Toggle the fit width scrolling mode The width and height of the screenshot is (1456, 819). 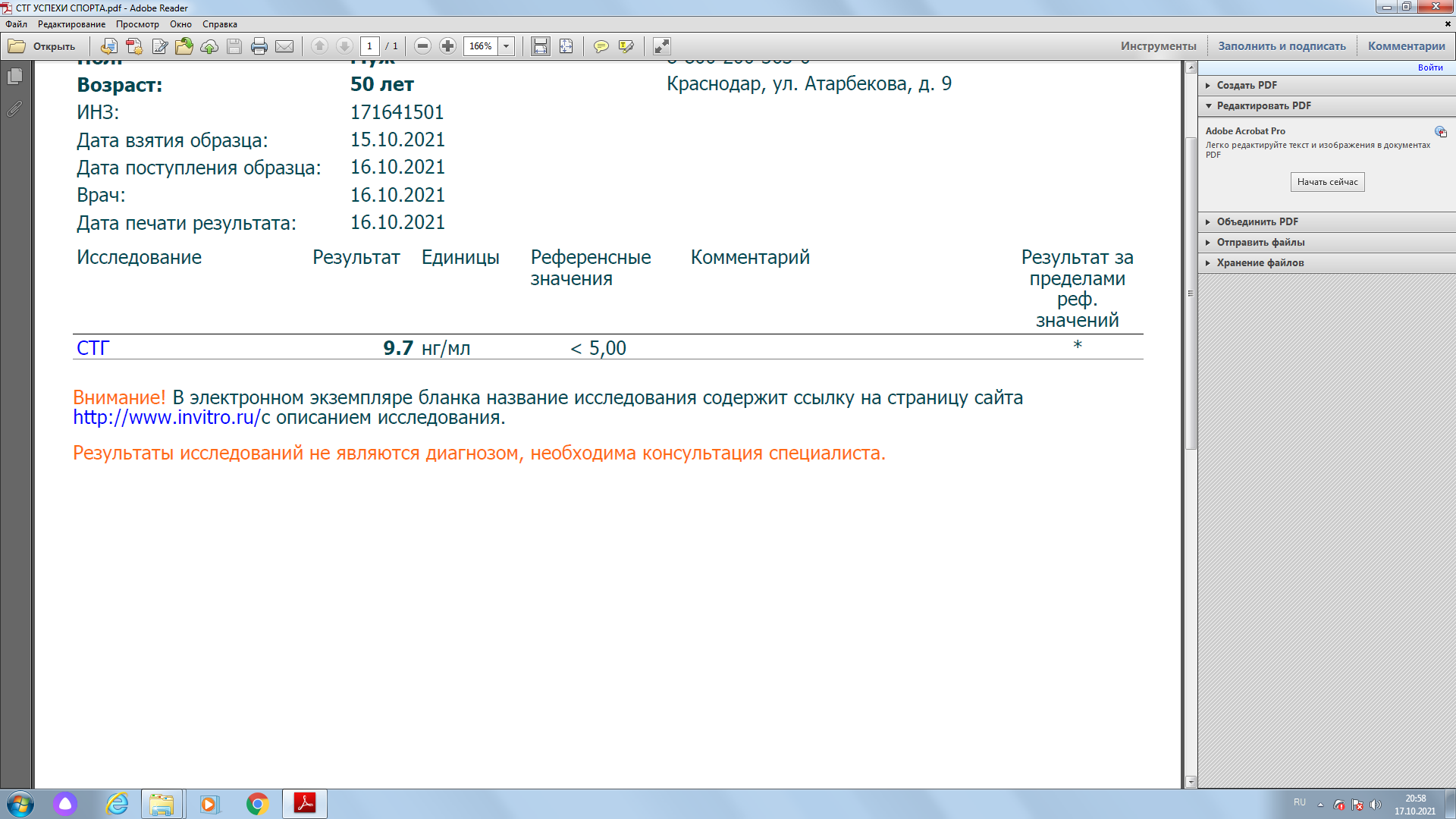point(540,46)
